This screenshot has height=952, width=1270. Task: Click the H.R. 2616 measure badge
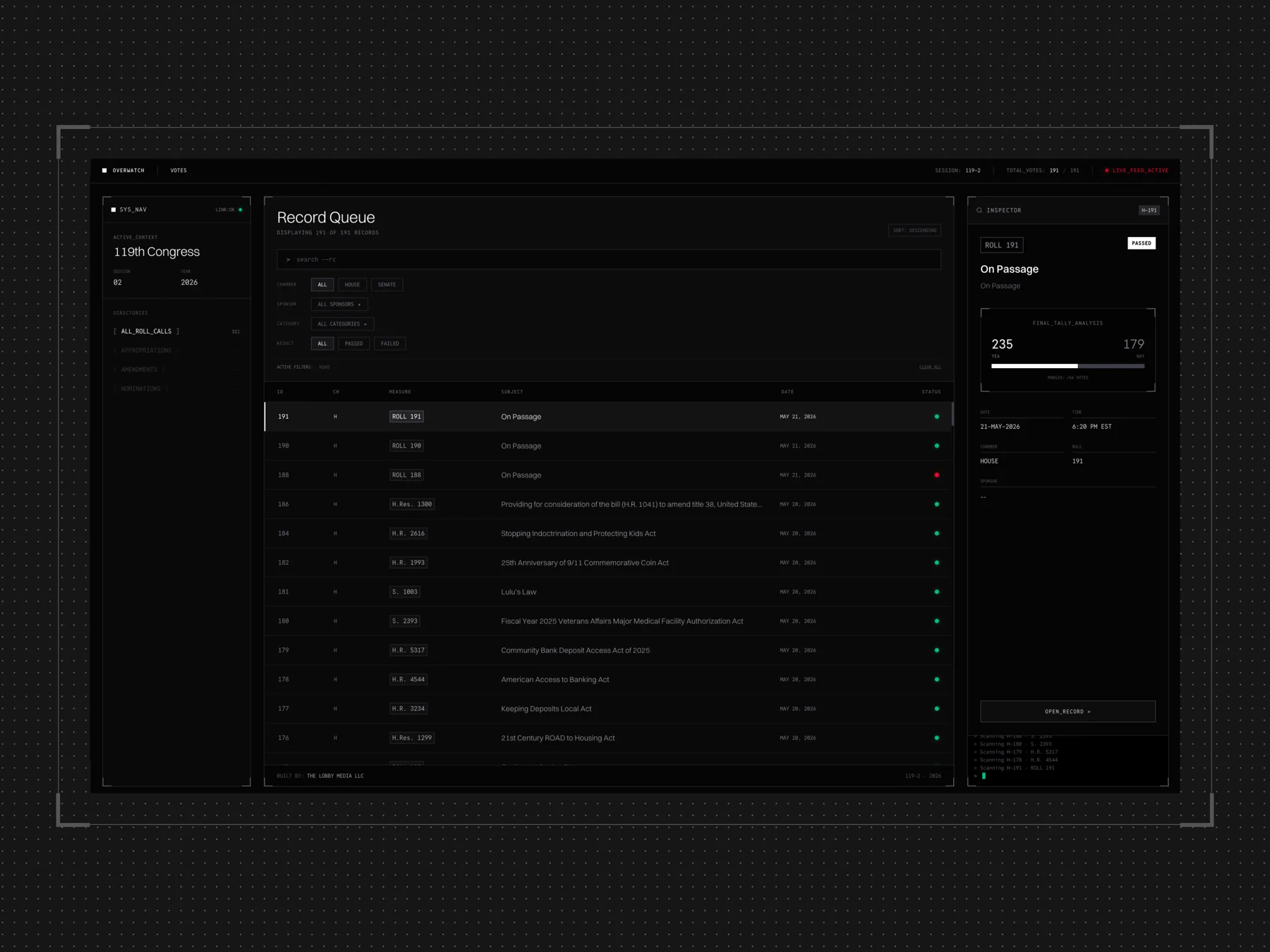[409, 534]
